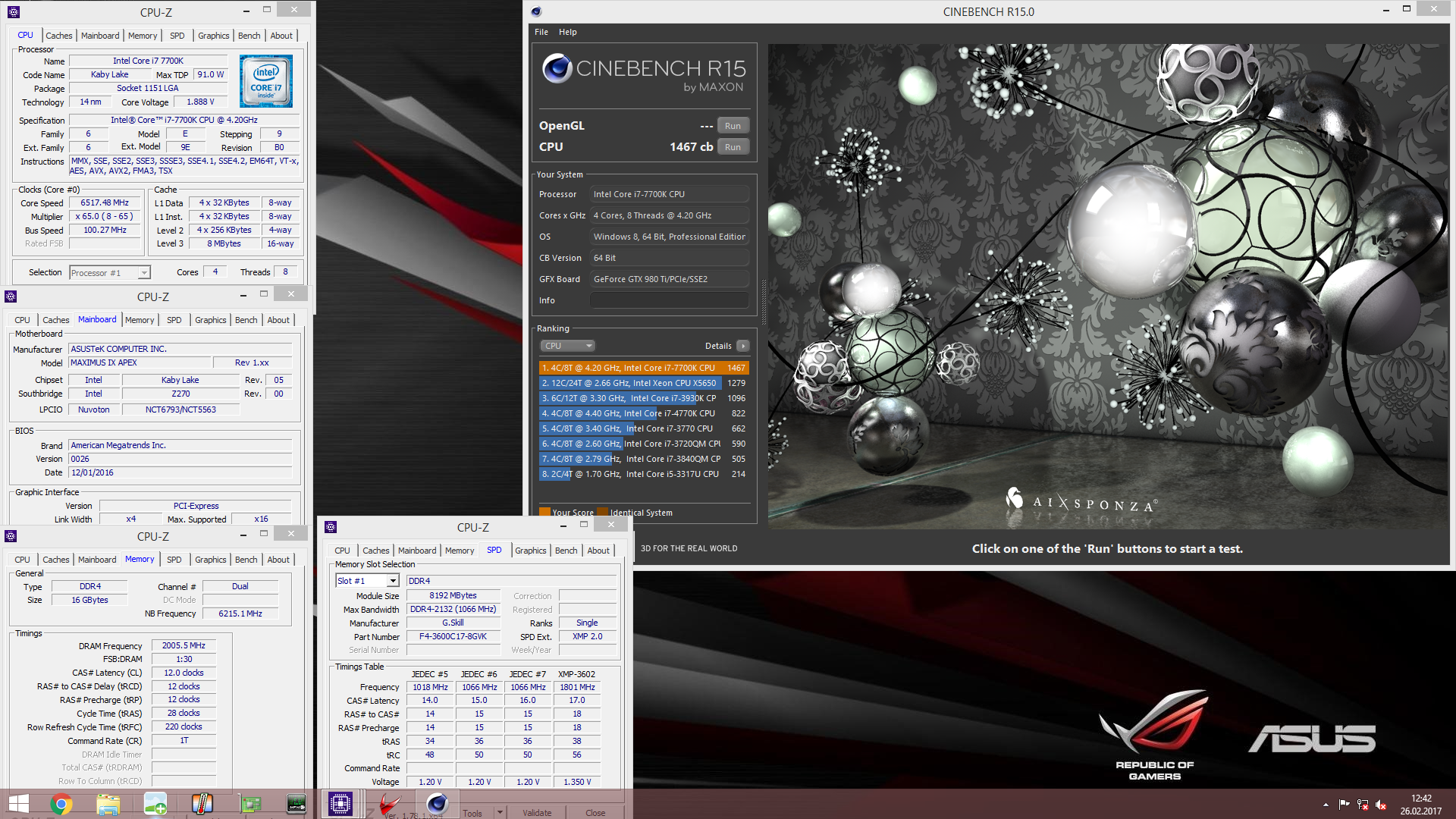Select ranking row 6 Core i7-3720QM score 590
This screenshot has height=819, width=1456.
[644, 444]
